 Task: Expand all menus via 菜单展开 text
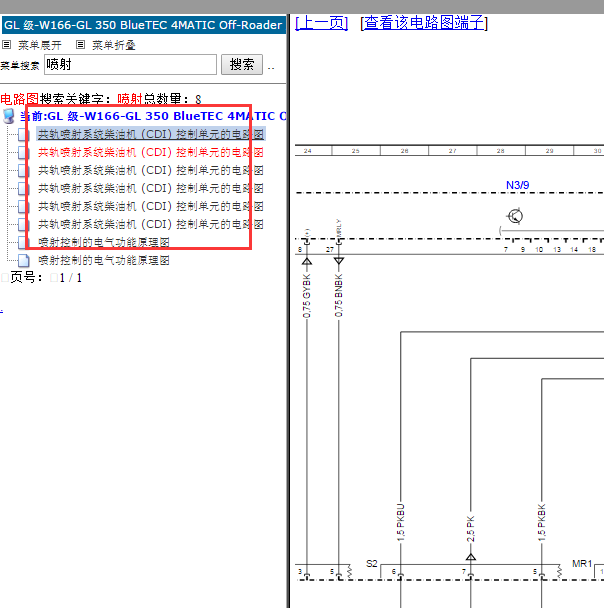[x=40, y=45]
